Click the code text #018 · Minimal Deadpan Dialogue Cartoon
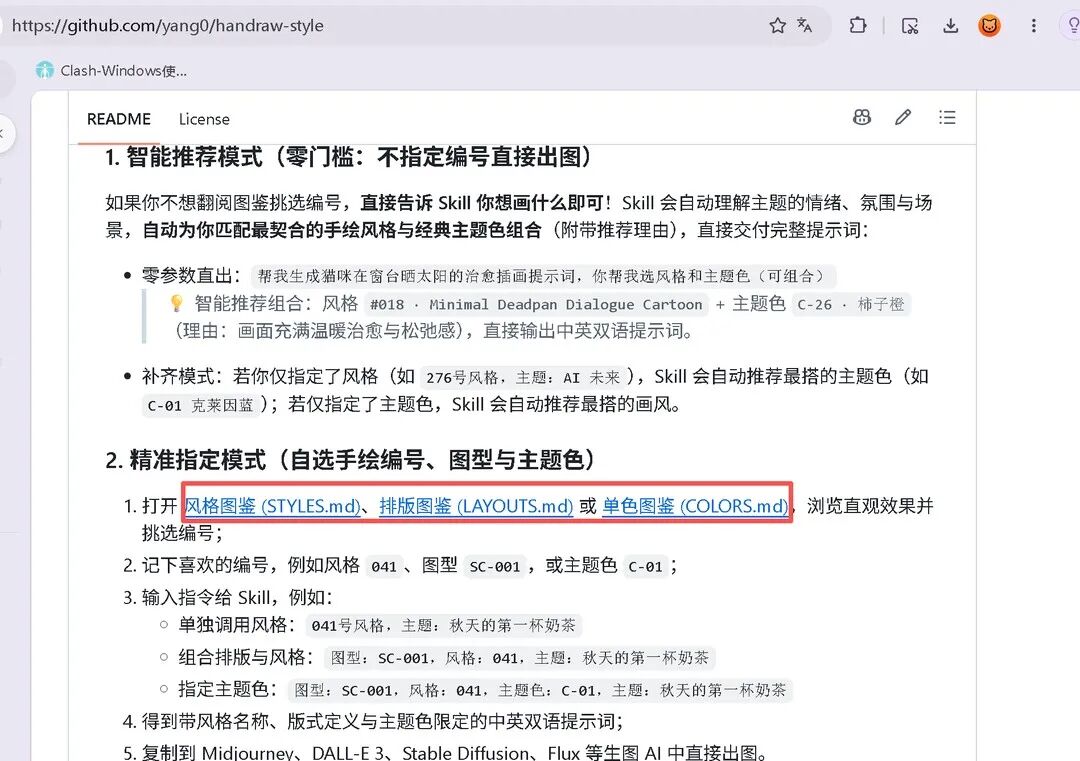 coord(536,304)
